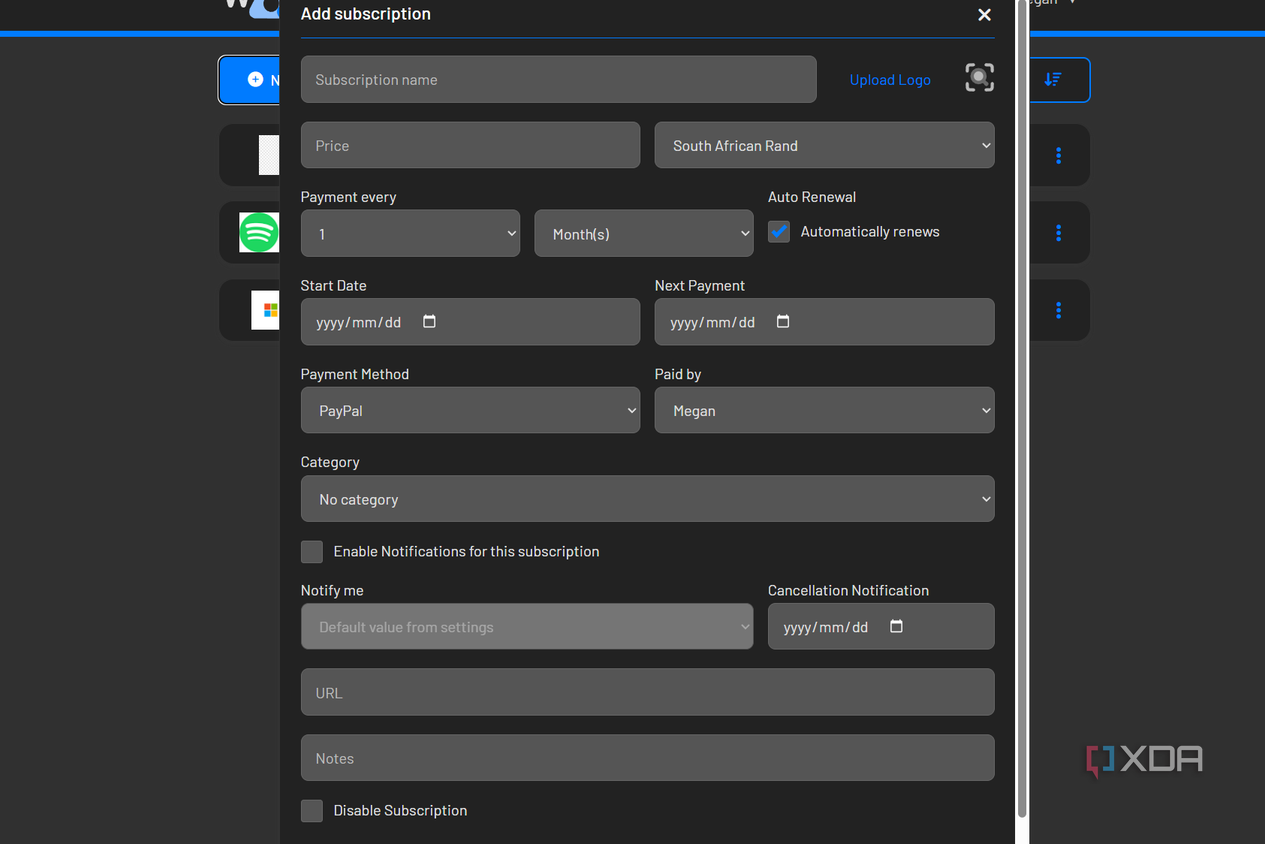The height and width of the screenshot is (844, 1265).
Task: Open the No category dropdown
Action: (x=647, y=498)
